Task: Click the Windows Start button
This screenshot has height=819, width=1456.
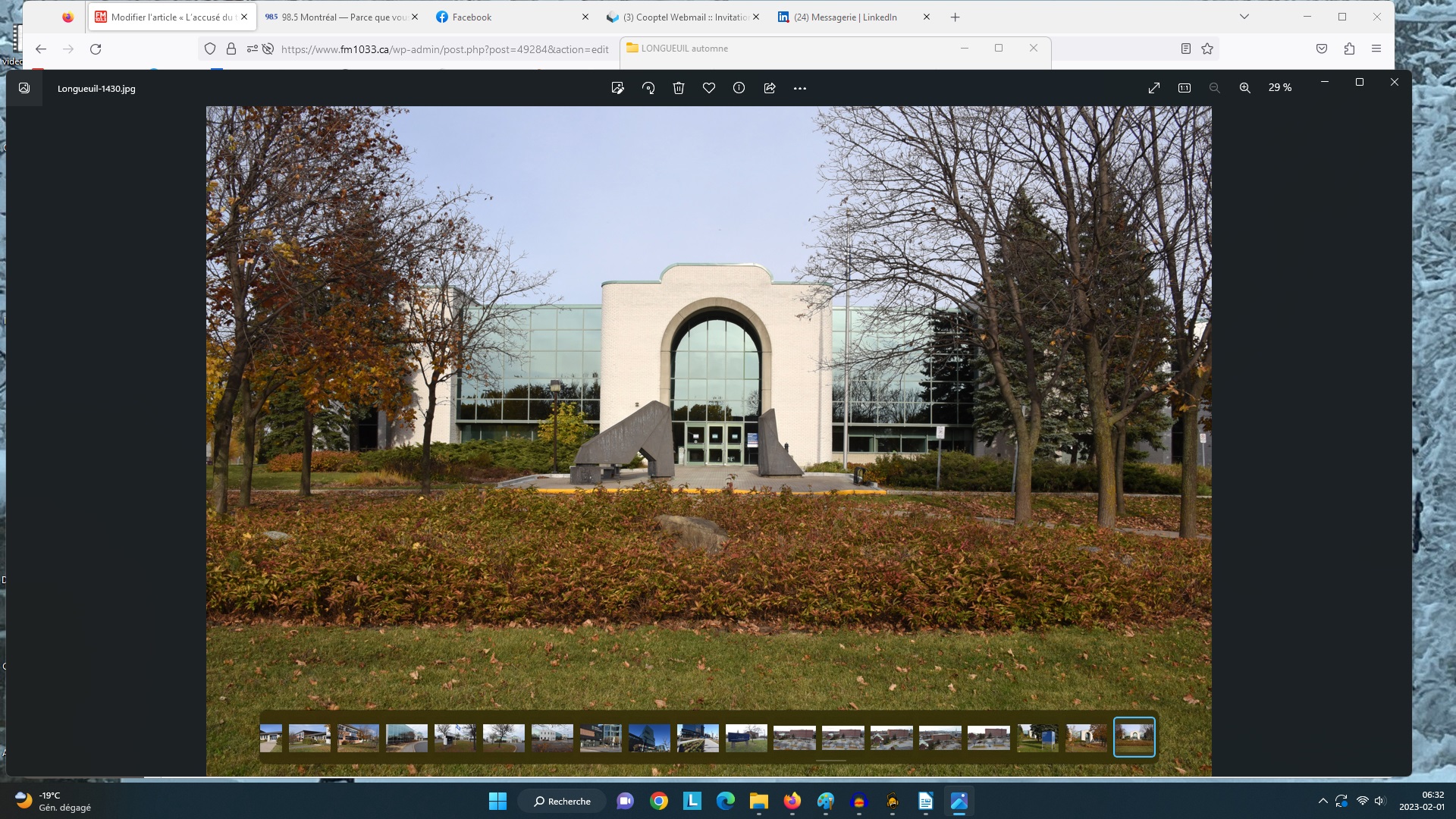Action: (497, 801)
